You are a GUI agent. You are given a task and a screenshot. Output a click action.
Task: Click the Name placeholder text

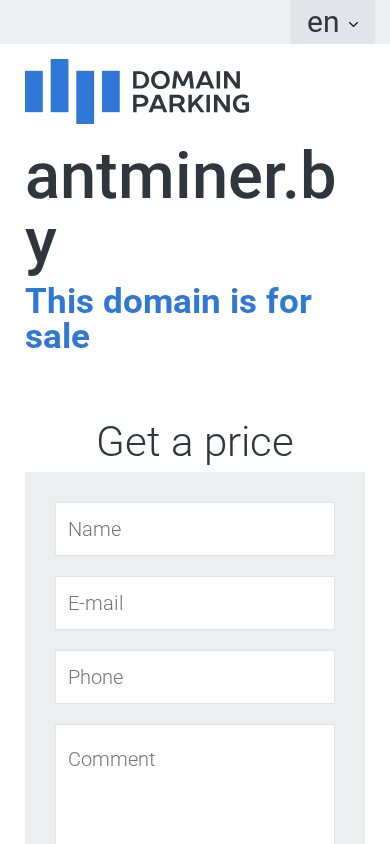(95, 529)
